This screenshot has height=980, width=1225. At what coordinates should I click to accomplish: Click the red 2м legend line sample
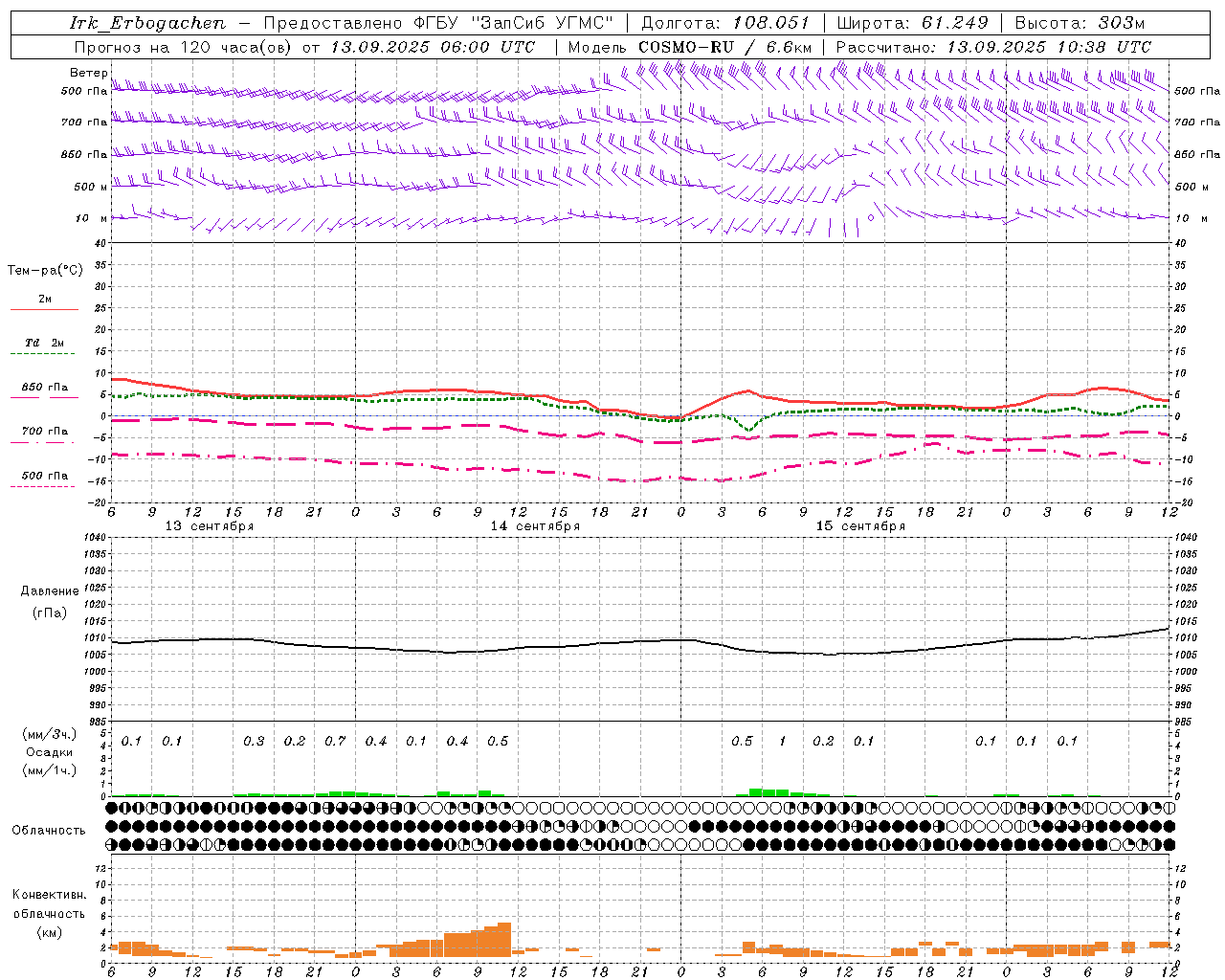click(44, 310)
